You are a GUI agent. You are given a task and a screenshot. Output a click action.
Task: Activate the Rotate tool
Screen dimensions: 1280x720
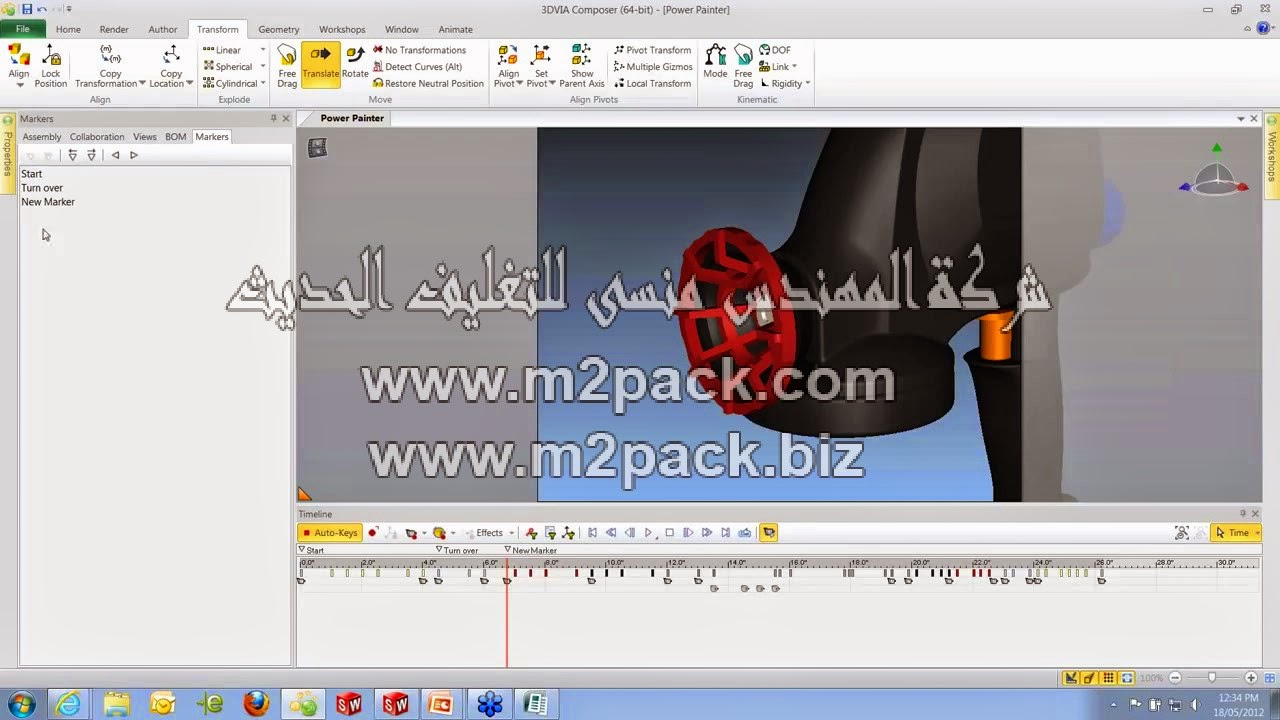[355, 62]
